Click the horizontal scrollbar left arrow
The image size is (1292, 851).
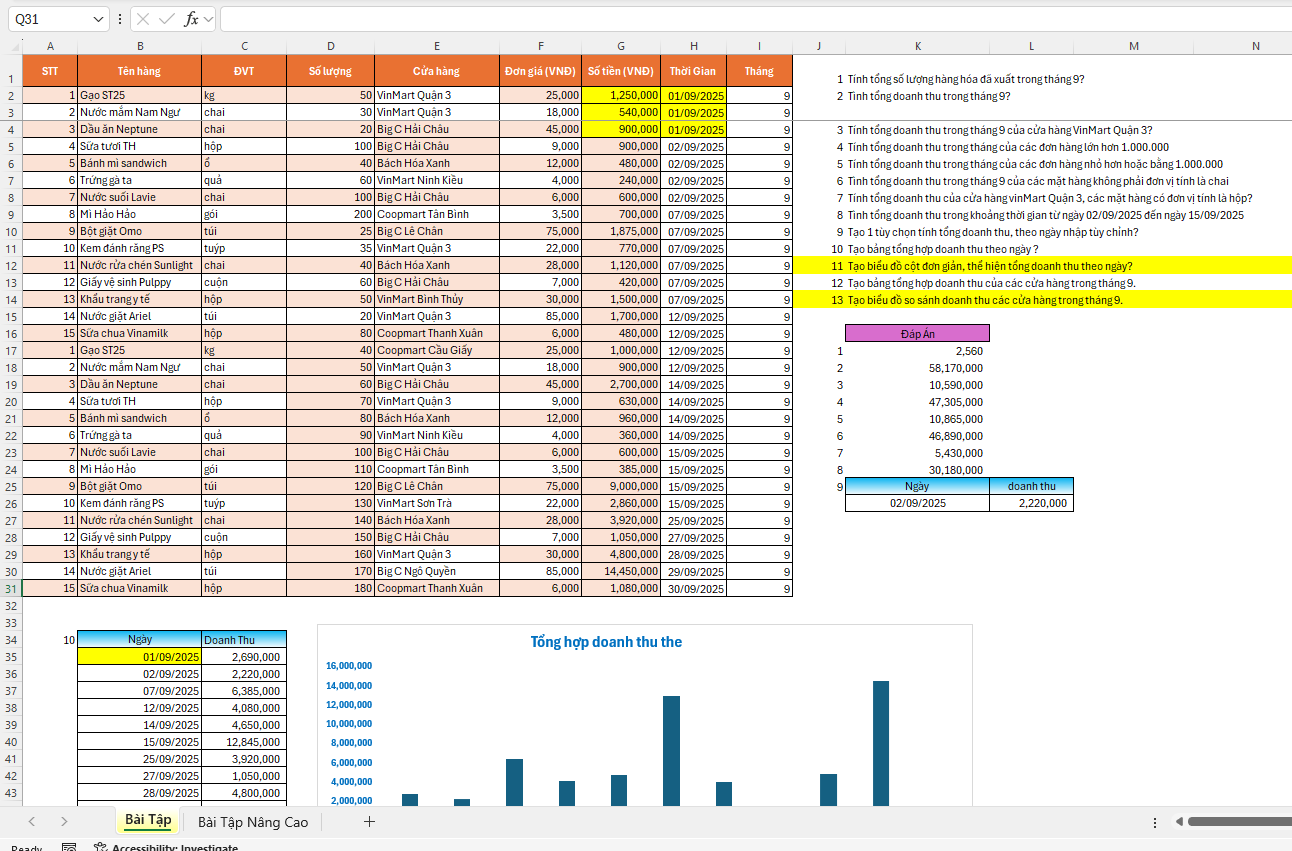click(1180, 822)
